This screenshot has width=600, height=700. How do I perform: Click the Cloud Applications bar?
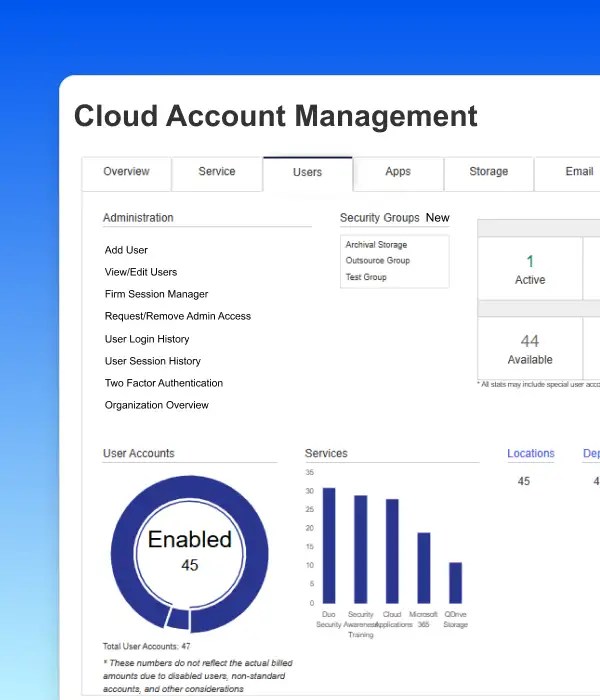click(392, 551)
